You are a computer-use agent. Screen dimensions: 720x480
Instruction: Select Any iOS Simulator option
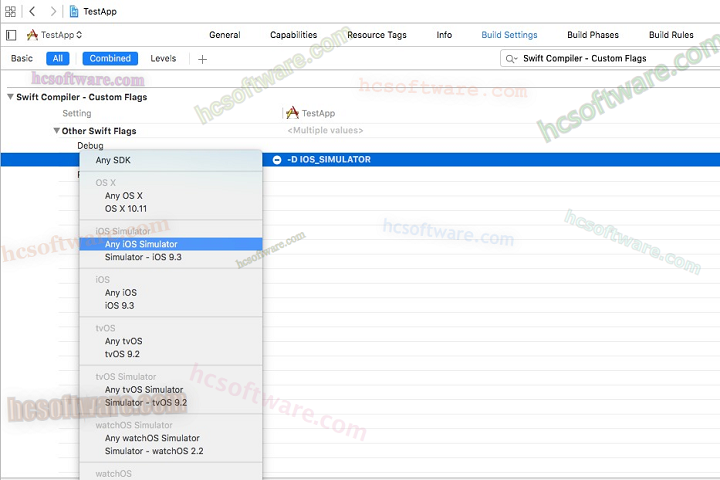coord(171,244)
